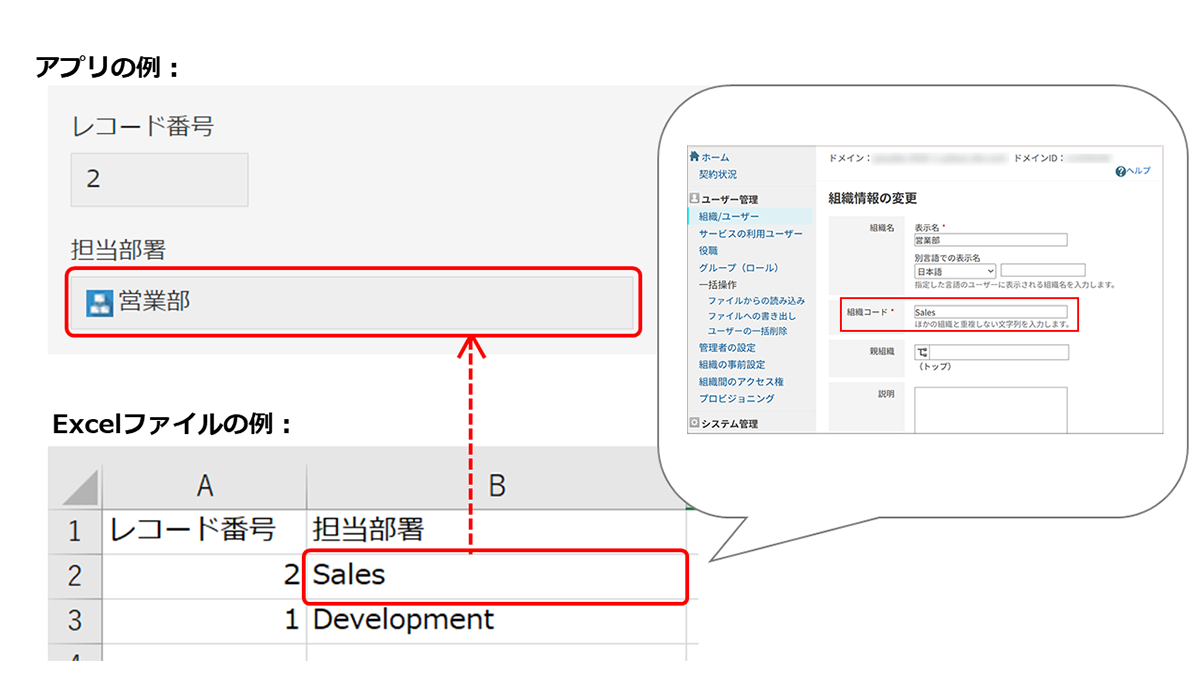Select Excel cell B2 containing Sales
Screen dimensions: 1200x675
point(495,576)
